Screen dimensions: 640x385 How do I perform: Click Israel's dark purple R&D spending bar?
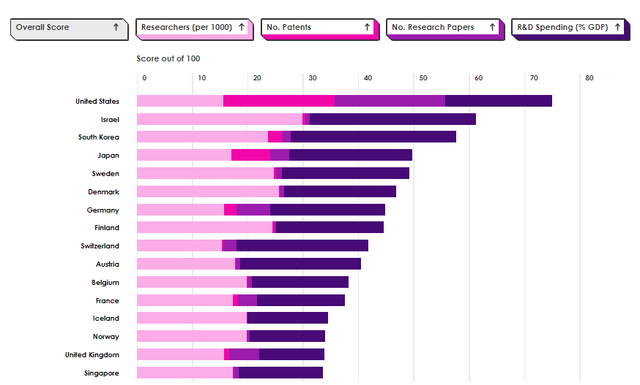(x=393, y=119)
